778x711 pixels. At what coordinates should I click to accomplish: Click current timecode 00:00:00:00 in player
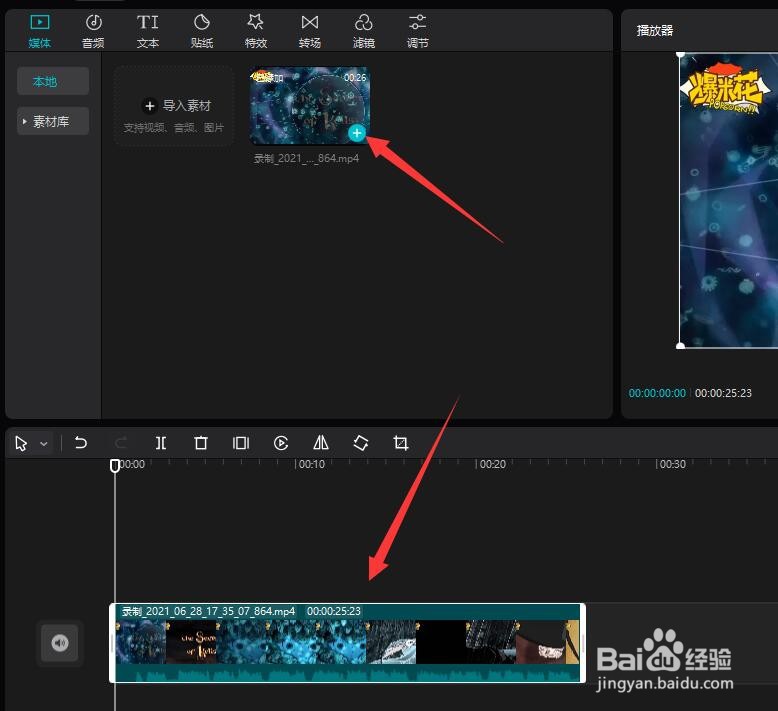click(x=657, y=393)
